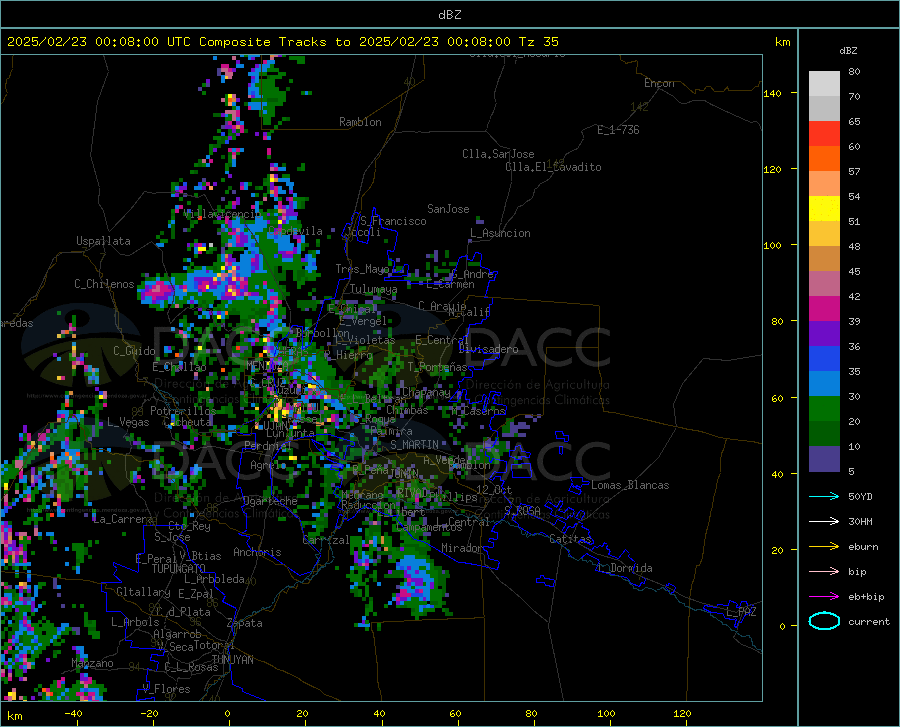The image size is (900, 727).
Task: Click the cyan 50YD arrow icon
Action: tap(824, 496)
